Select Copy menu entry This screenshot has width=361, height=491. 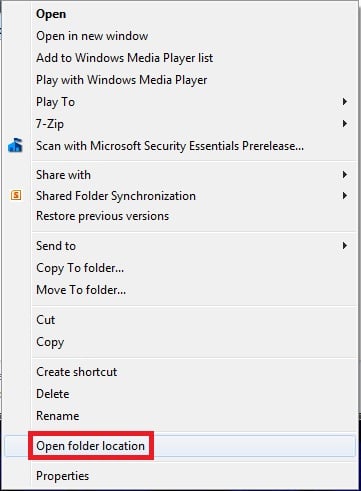click(x=50, y=342)
